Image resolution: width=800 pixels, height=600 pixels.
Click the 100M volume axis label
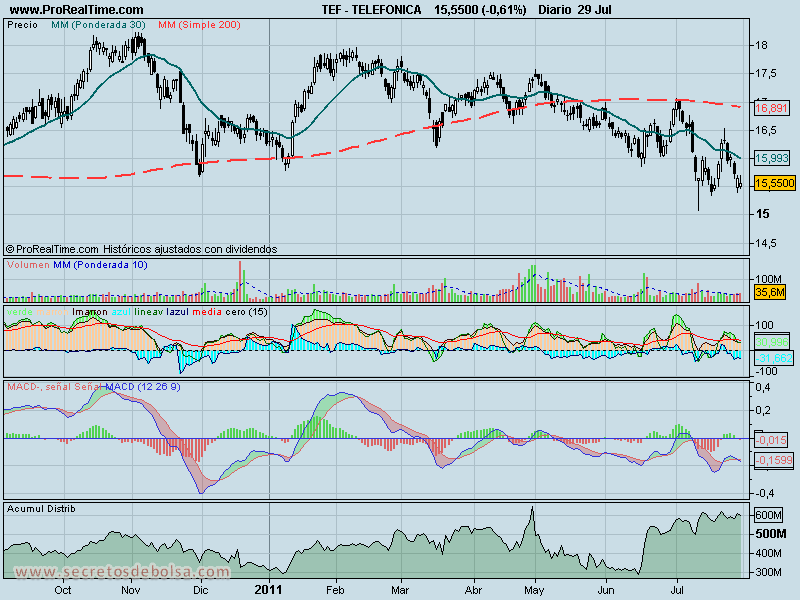point(769,279)
